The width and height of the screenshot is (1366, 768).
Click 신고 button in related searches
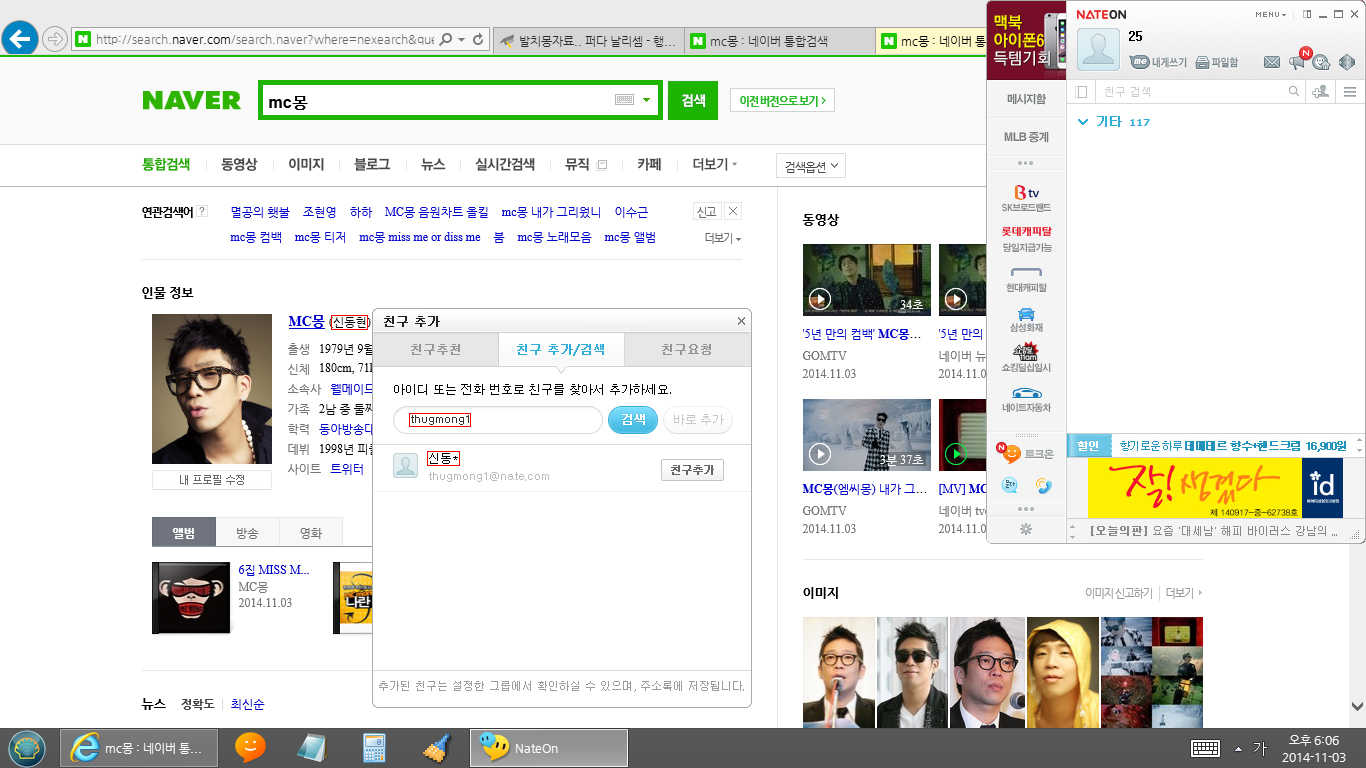click(707, 211)
